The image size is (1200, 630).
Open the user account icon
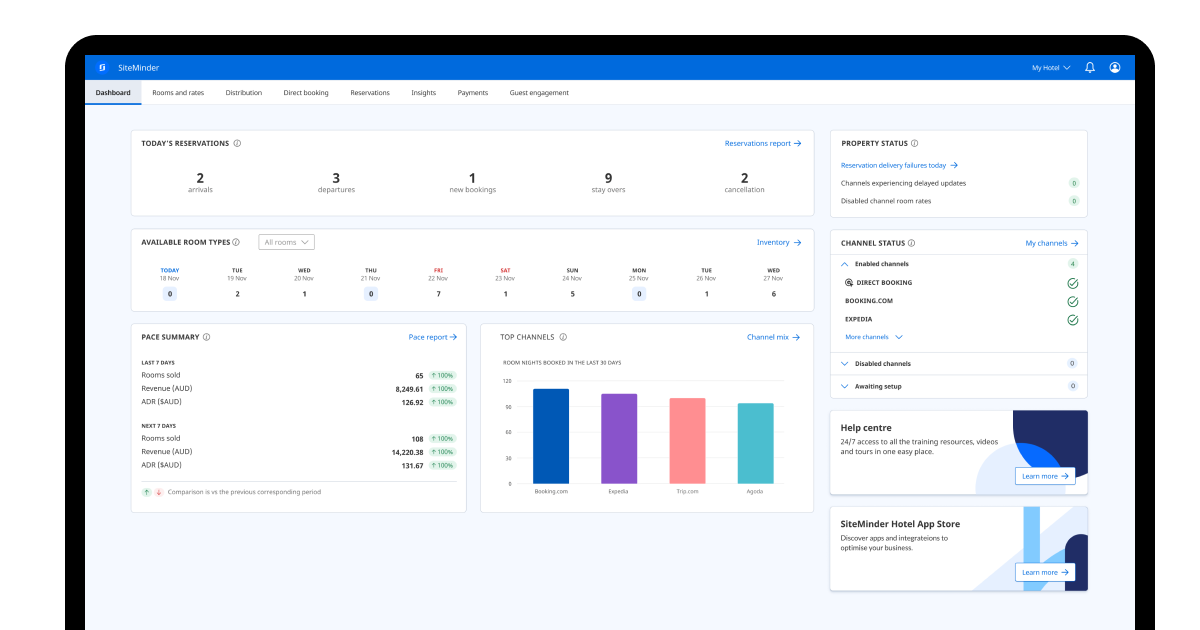[1115, 67]
